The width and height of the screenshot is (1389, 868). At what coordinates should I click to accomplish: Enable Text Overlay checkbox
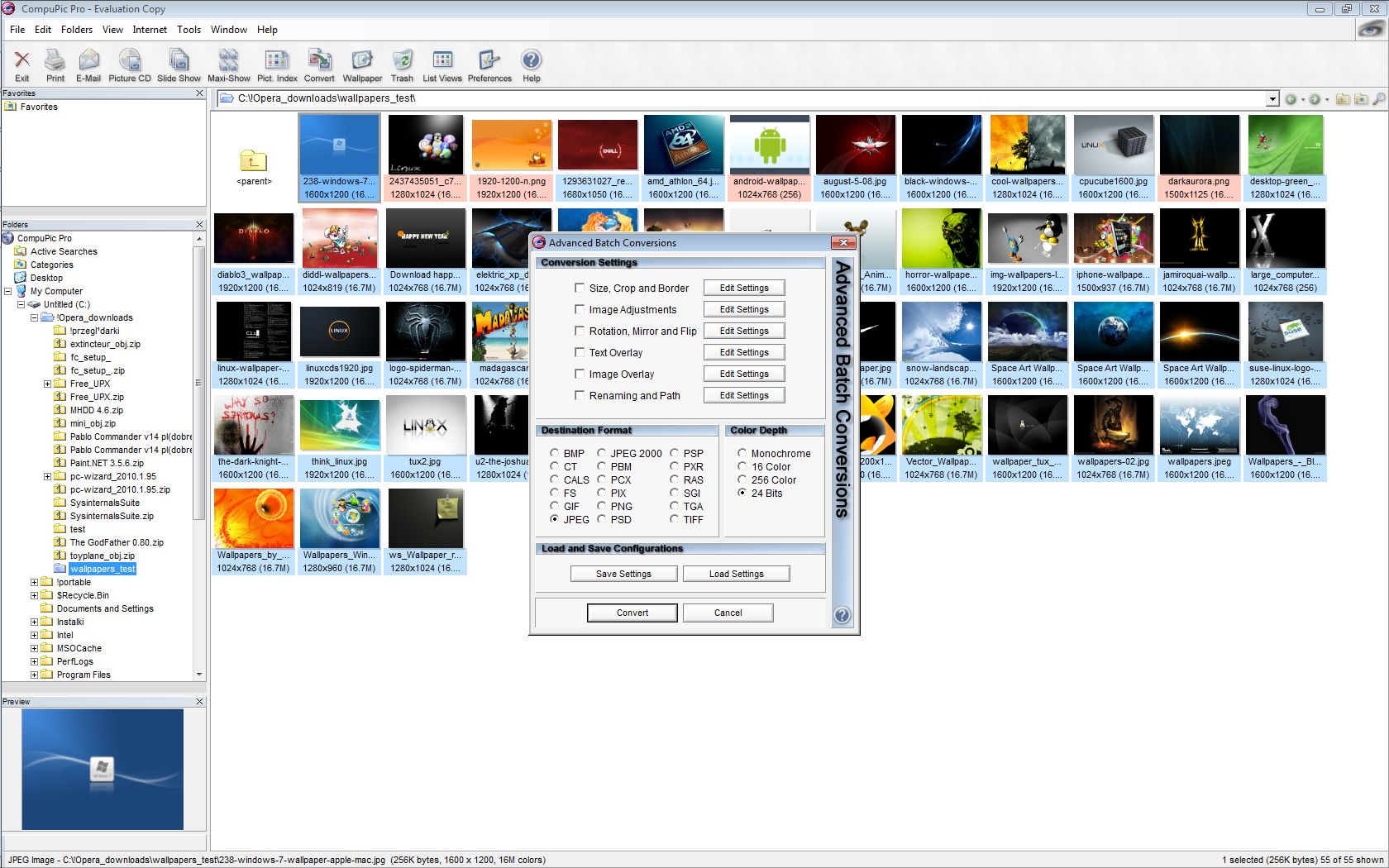pos(580,352)
